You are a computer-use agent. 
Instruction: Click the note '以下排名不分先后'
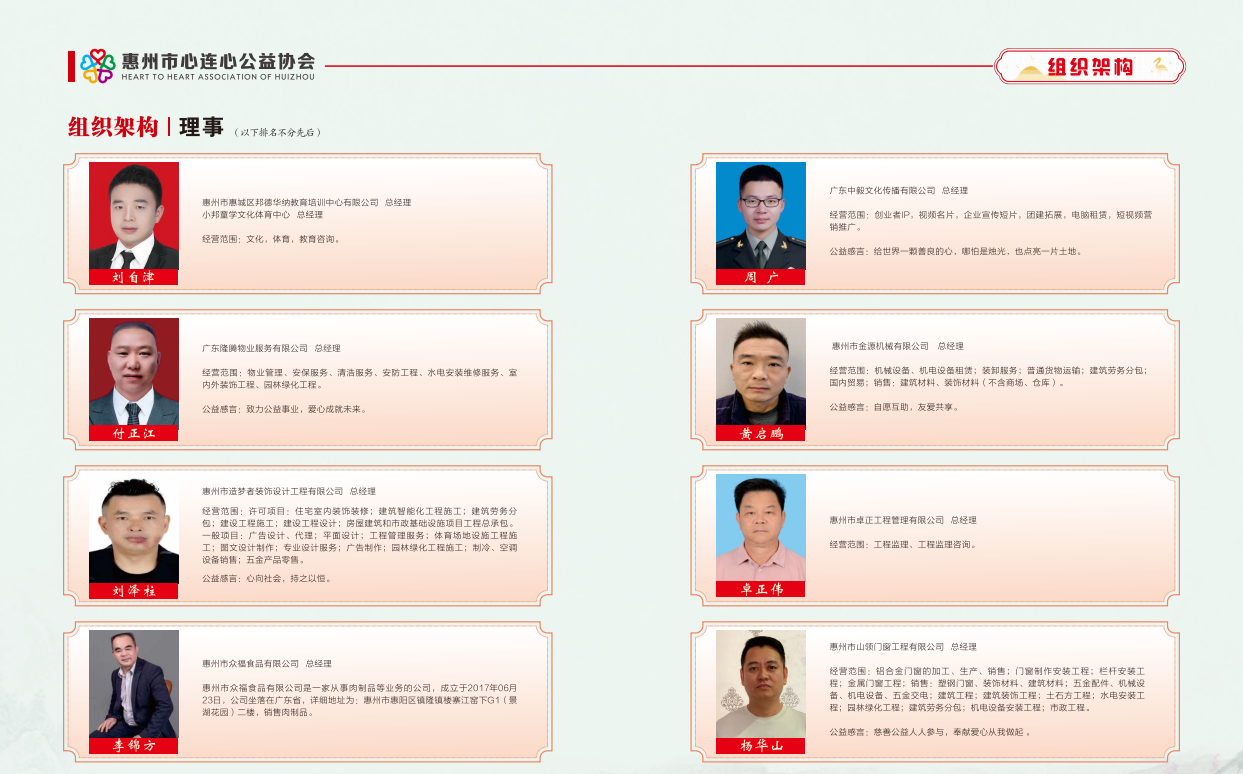click(x=278, y=132)
